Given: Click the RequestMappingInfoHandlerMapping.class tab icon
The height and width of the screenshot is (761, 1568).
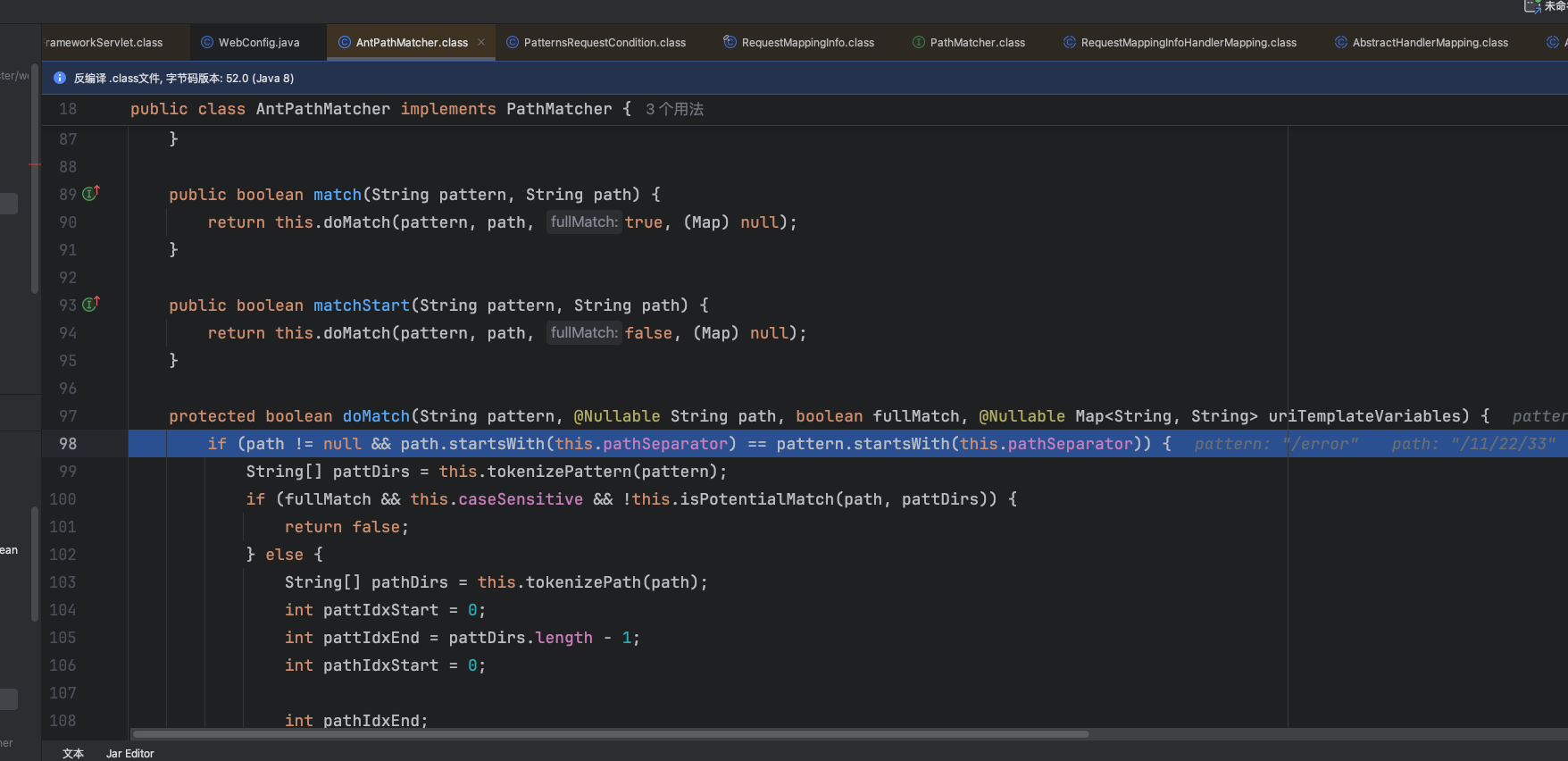Looking at the screenshot, I should tap(1070, 42).
